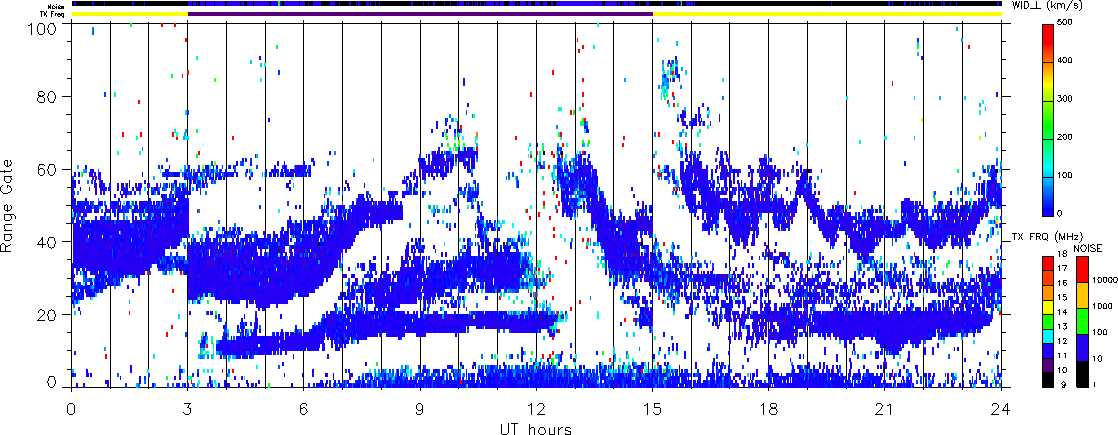Click the 13 label on TX FRQ legend
The image size is (1118, 435).
1061,327
